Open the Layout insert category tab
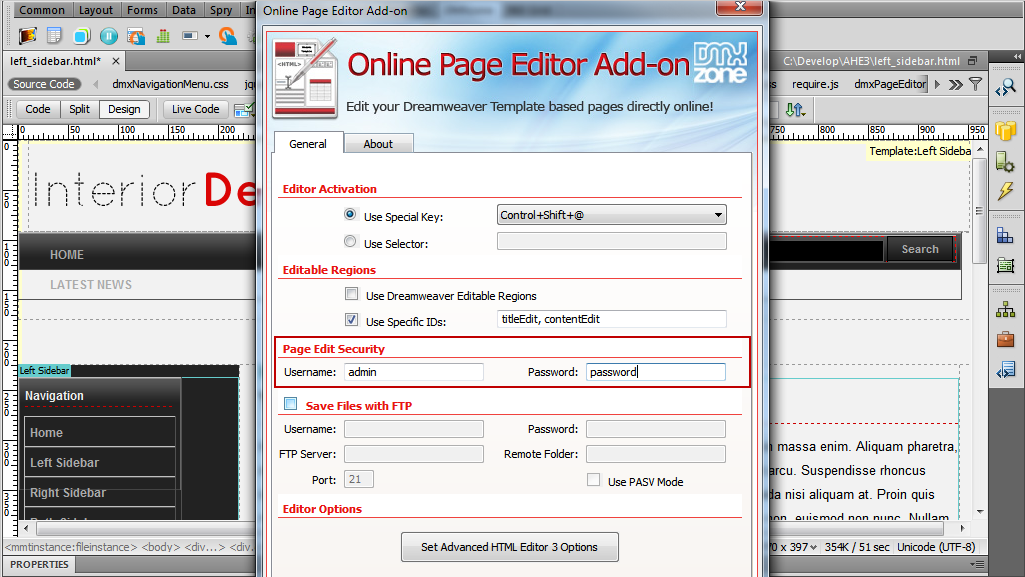Screen dimensions: 1025x577 [x=95, y=10]
